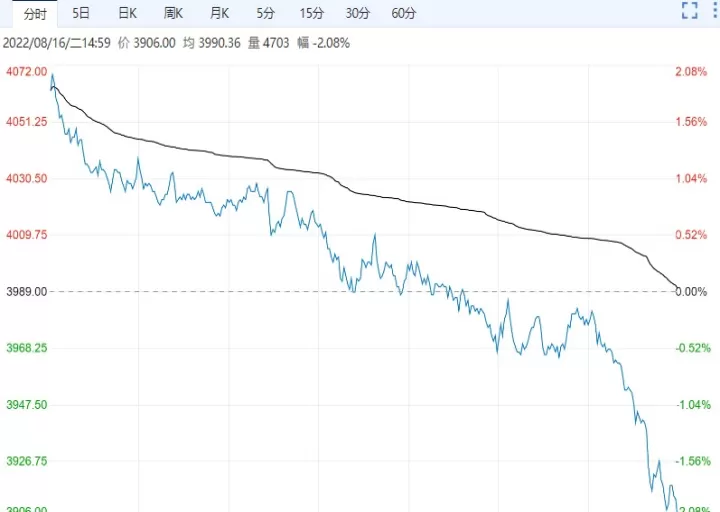The width and height of the screenshot is (720, 512).
Task: Open the 周K chart tab
Action: 173,13
